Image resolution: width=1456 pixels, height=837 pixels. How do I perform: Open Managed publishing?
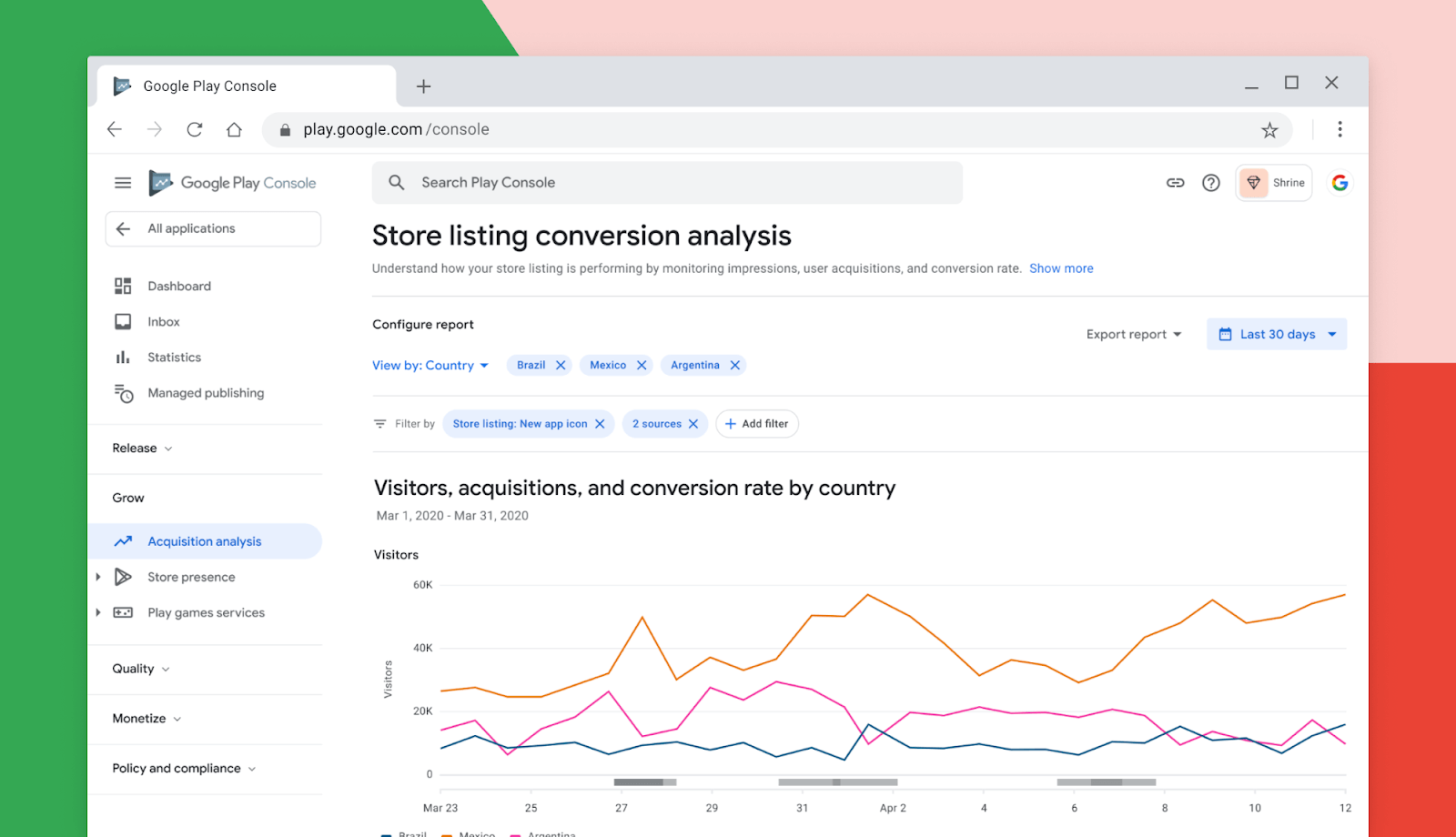click(206, 392)
